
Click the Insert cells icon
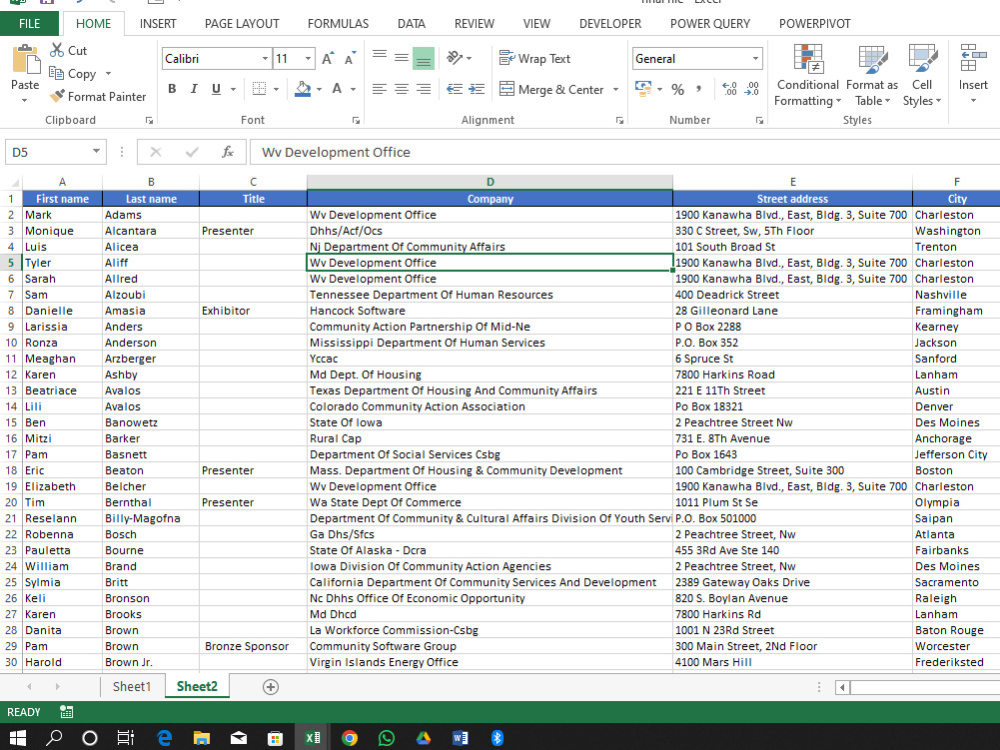tap(973, 59)
